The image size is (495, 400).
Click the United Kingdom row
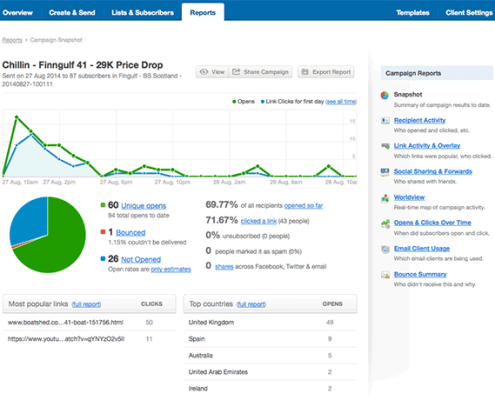pyautogui.click(x=270, y=323)
